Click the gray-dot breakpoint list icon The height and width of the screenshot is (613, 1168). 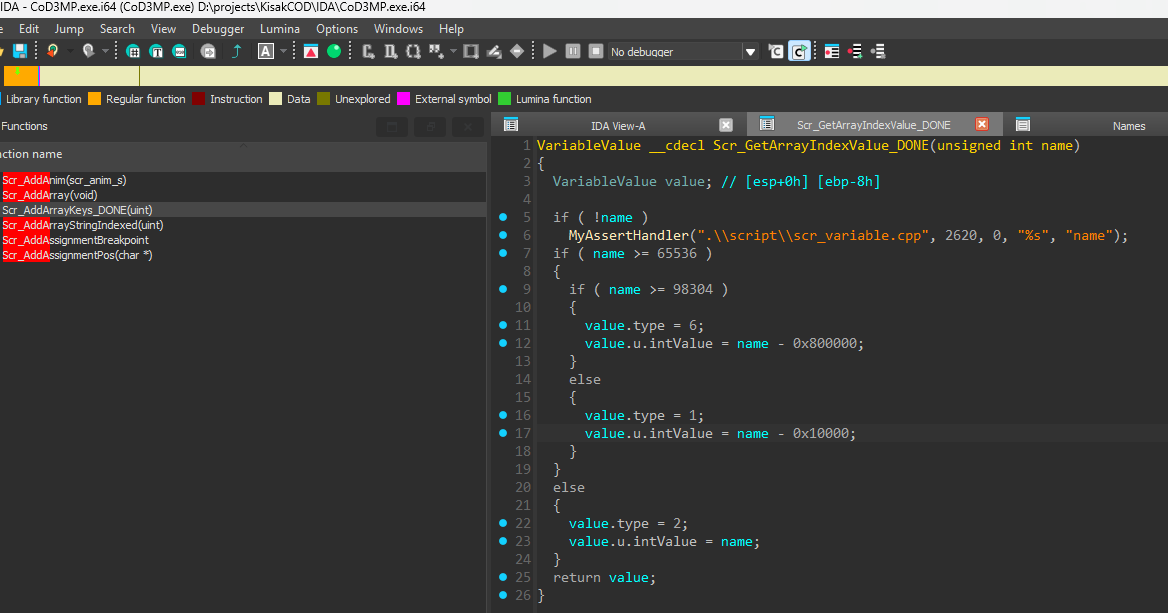(x=878, y=51)
